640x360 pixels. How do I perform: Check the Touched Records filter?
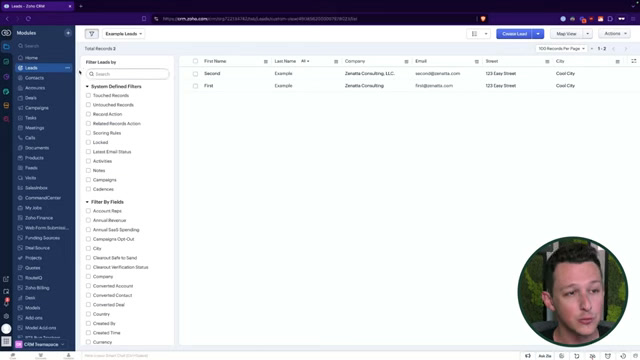click(88, 96)
